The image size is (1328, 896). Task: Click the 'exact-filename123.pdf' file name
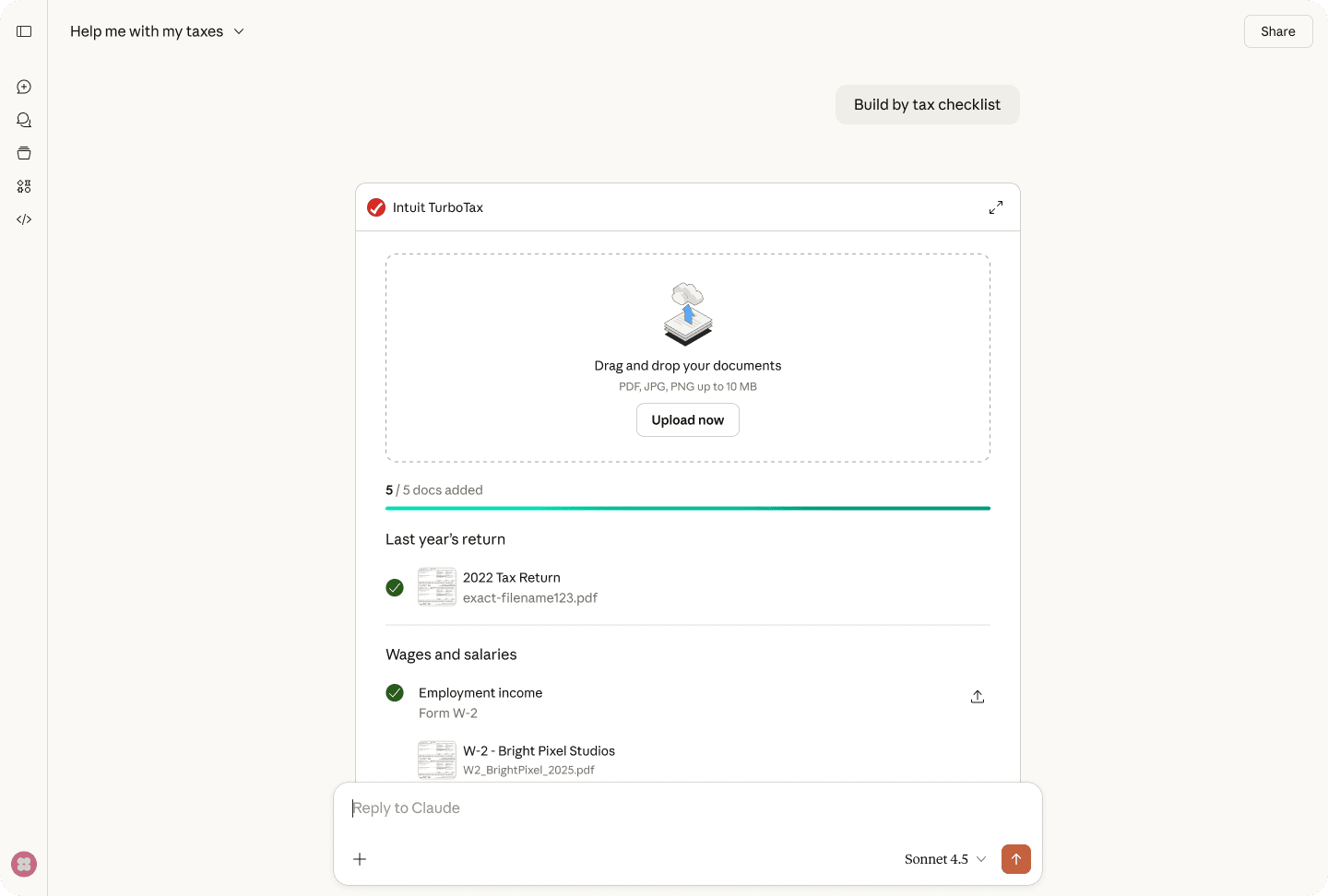point(530,598)
